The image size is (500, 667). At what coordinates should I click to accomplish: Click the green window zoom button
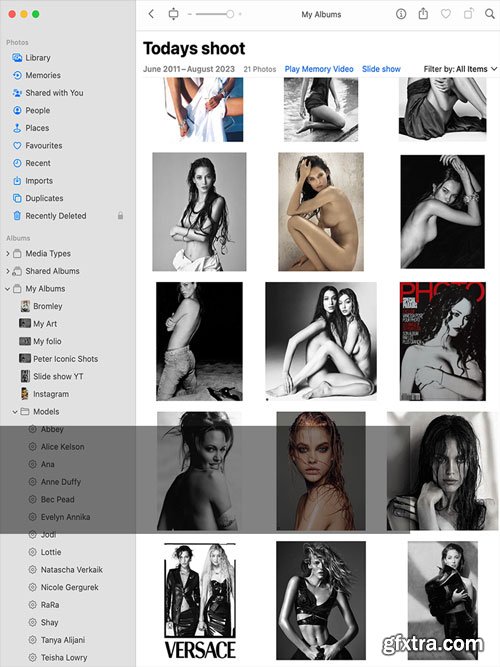click(36, 14)
